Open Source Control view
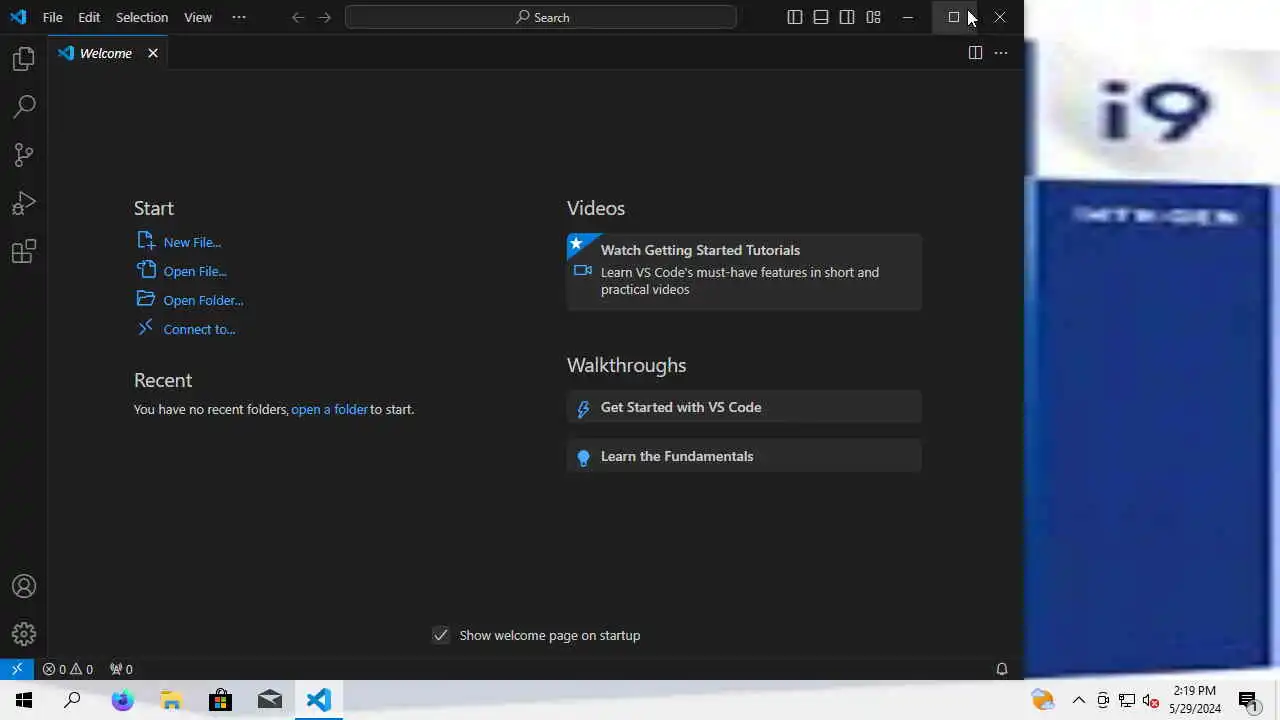This screenshot has height=720, width=1280. tap(24, 154)
